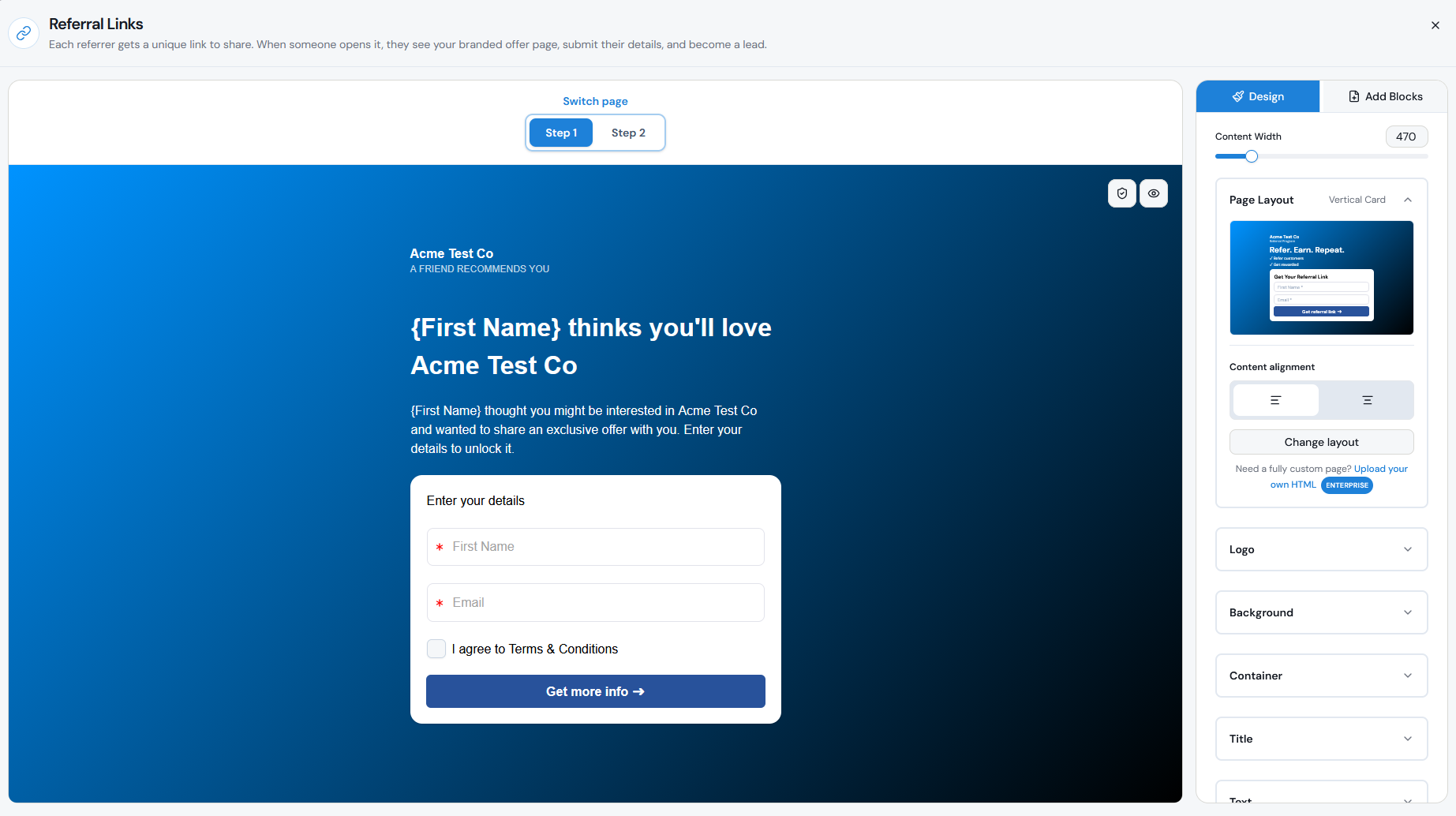
Task: Expand the Title section
Action: 1321,739
